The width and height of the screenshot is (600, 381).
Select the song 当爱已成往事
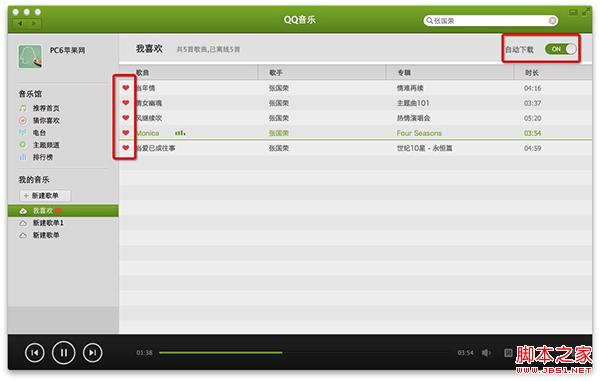coord(156,148)
